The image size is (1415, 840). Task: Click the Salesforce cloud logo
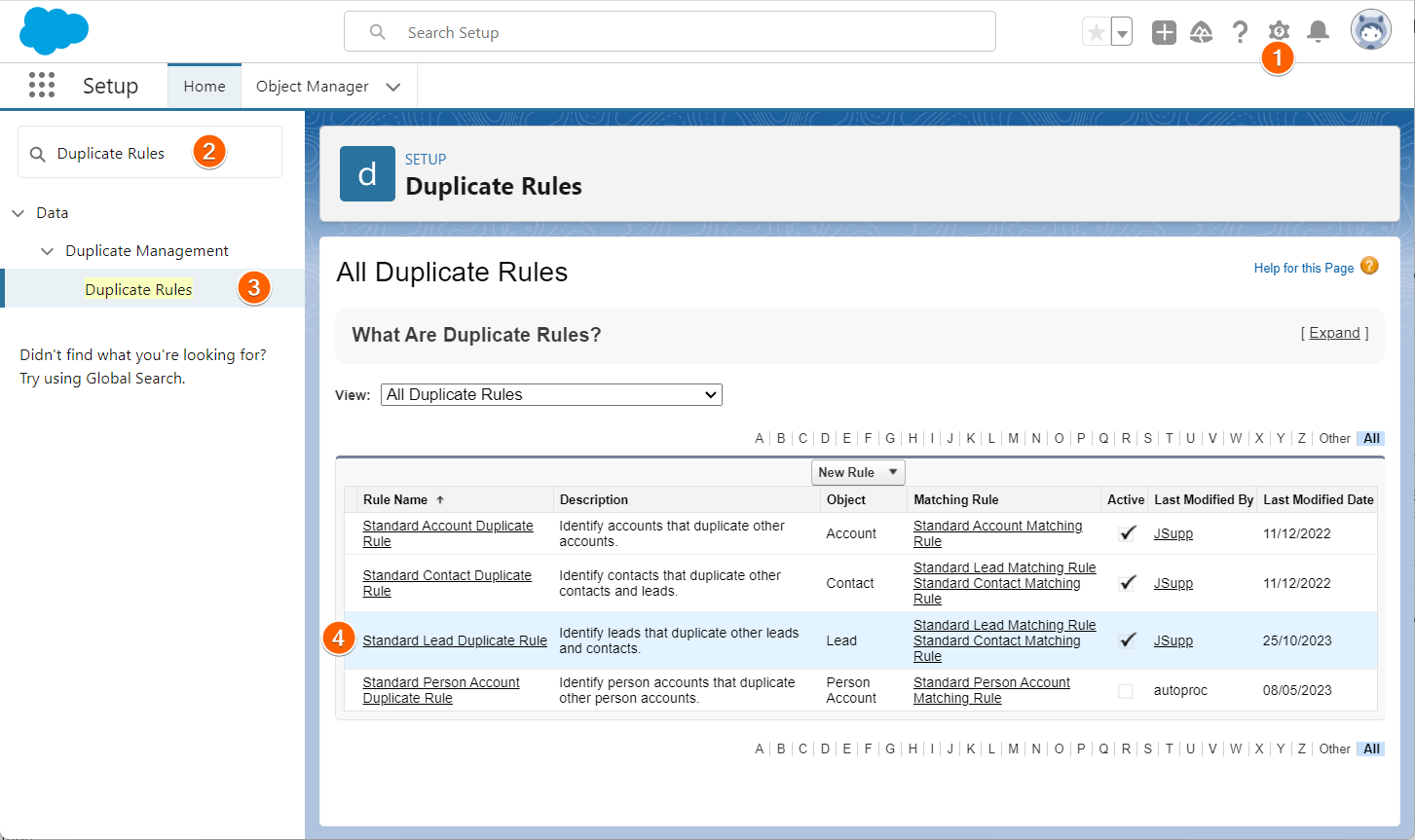pyautogui.click(x=54, y=31)
